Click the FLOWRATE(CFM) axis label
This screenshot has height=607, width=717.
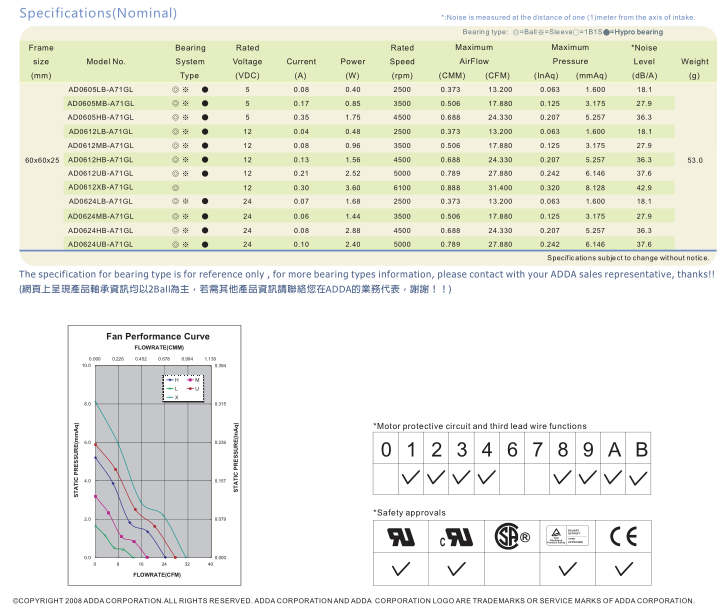click(157, 575)
